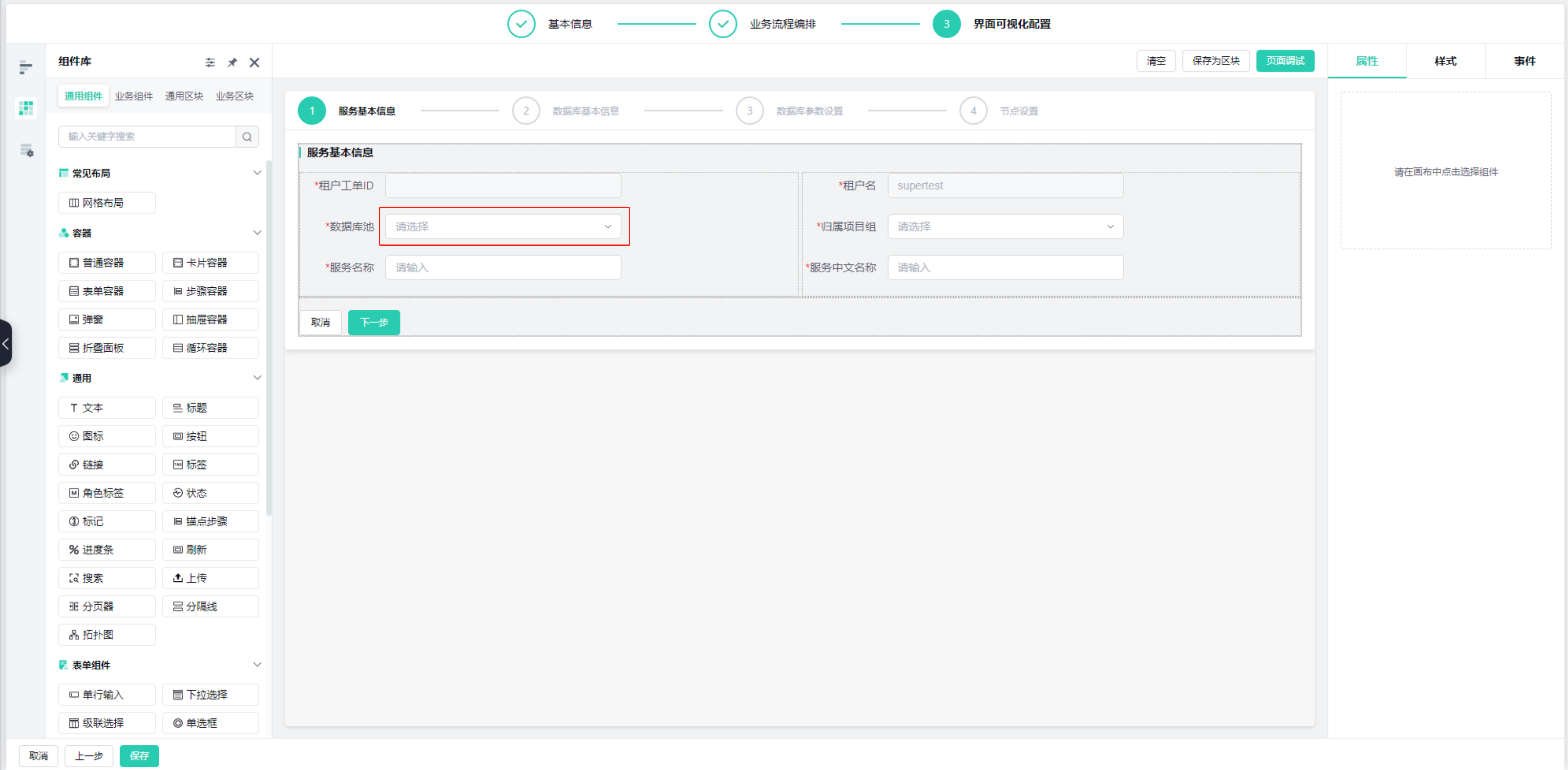1568x770 pixels.
Task: Open the 数据库池 dropdown
Action: 503,226
